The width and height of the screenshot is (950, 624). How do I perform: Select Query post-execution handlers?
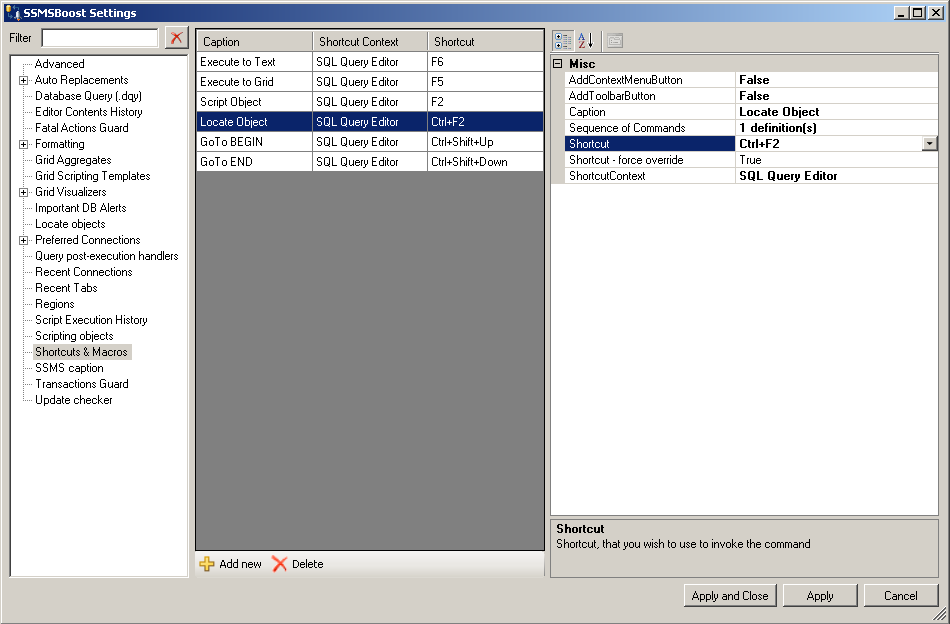107,256
